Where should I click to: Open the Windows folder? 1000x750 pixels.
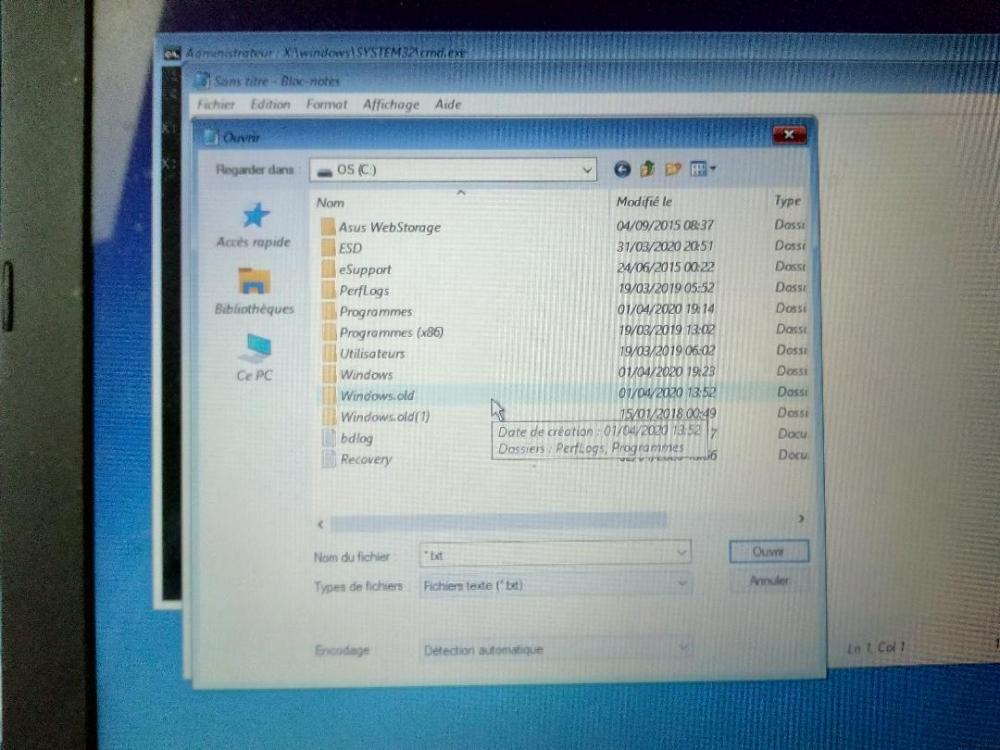(367, 374)
